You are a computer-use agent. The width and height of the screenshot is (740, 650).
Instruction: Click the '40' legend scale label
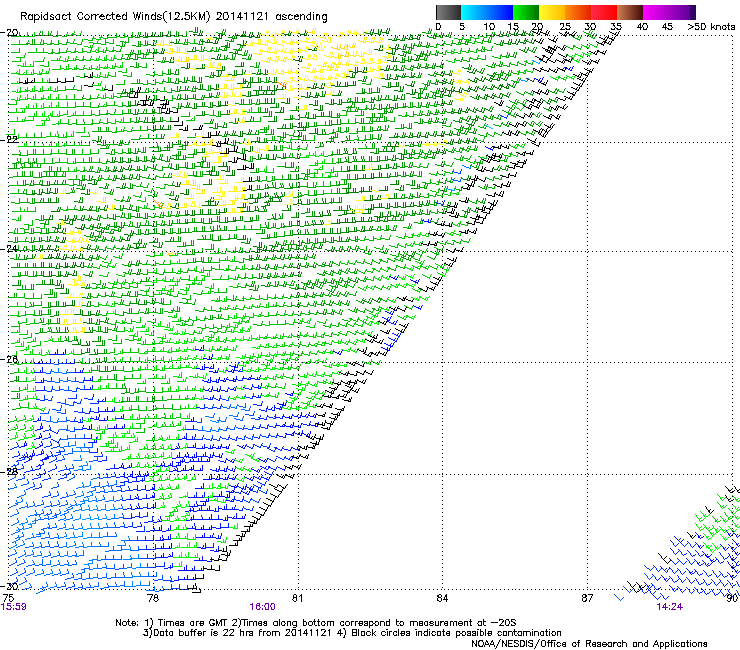[642, 27]
